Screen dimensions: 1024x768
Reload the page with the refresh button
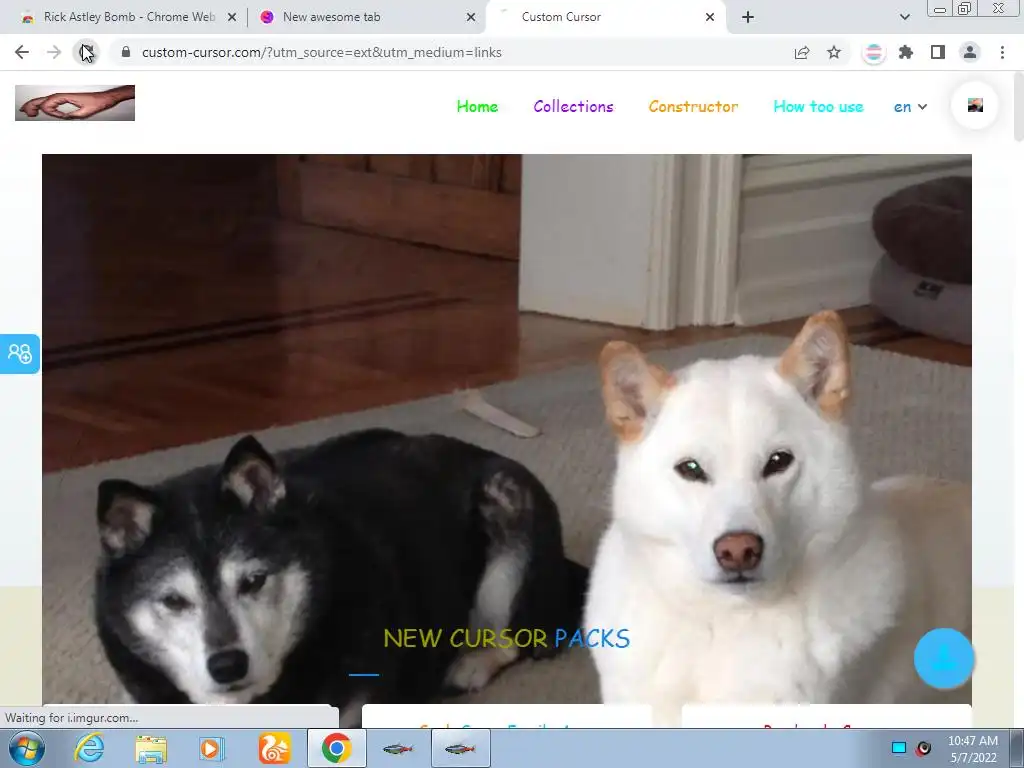coord(86,52)
